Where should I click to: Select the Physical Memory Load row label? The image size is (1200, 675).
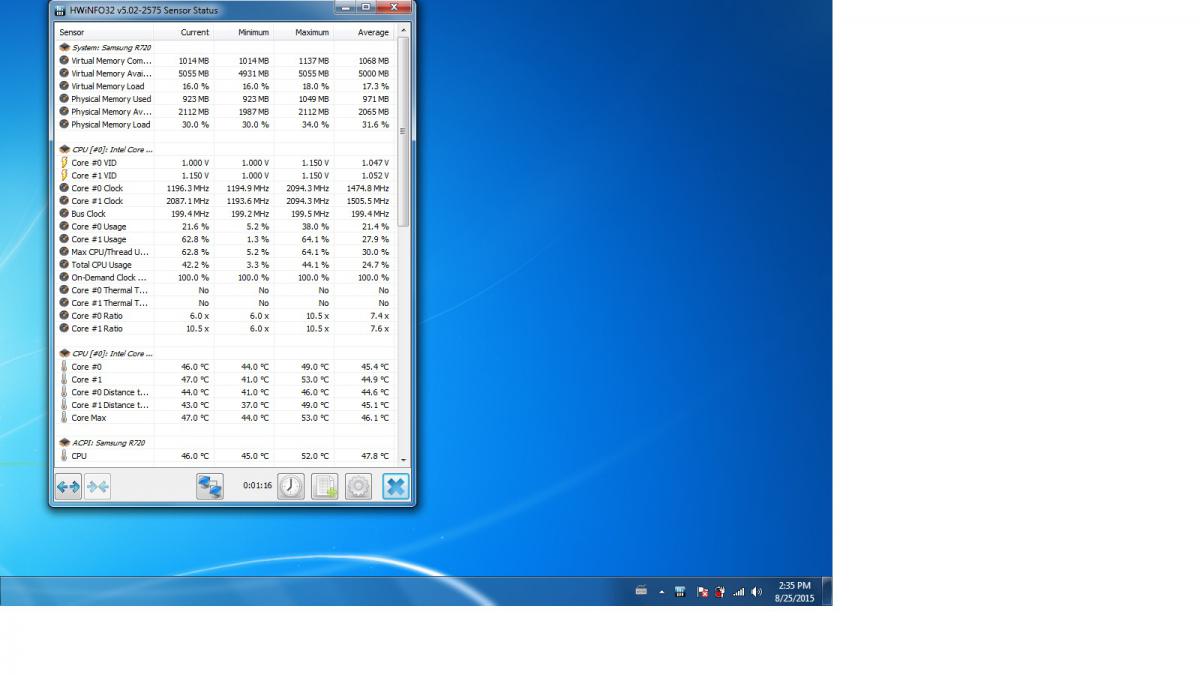pyautogui.click(x=111, y=125)
